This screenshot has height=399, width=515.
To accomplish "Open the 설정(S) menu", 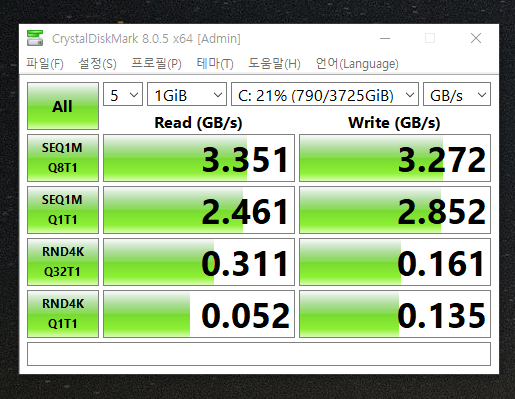I will pos(97,63).
